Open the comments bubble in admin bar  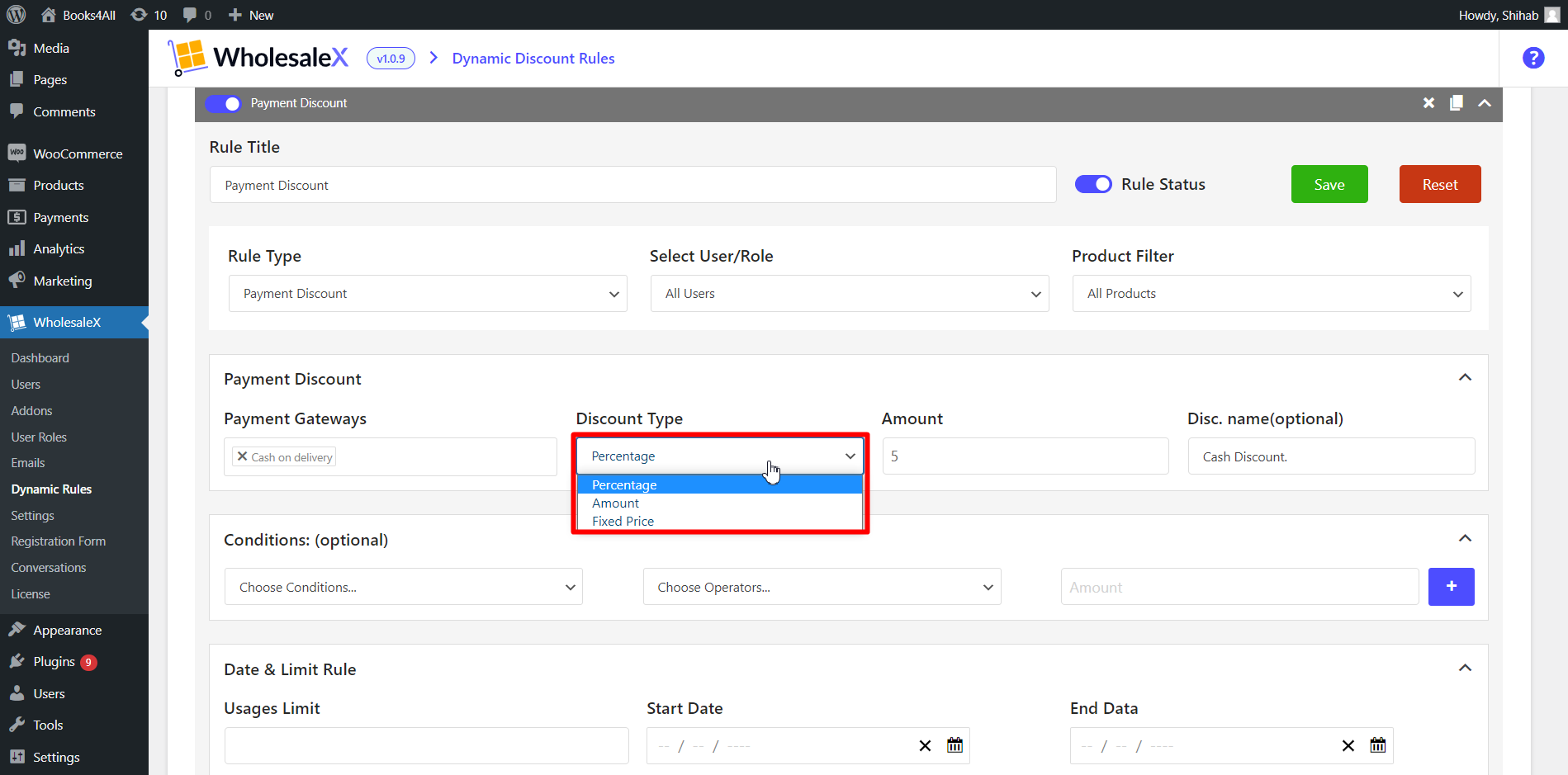[190, 15]
